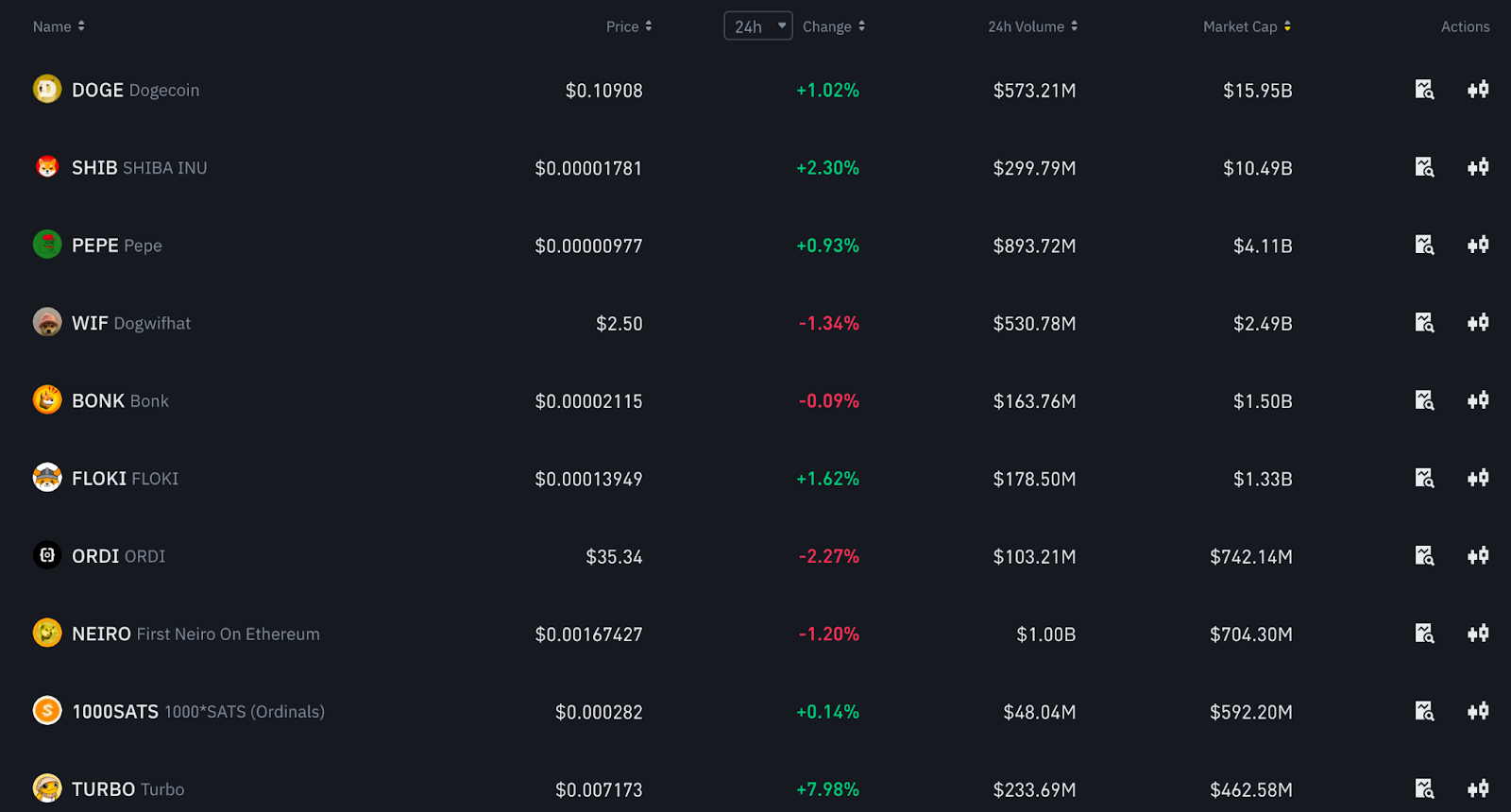Open the NEIRO First Neiro On Ethereum link
Screen dimensions: 1511x812
[195, 634]
